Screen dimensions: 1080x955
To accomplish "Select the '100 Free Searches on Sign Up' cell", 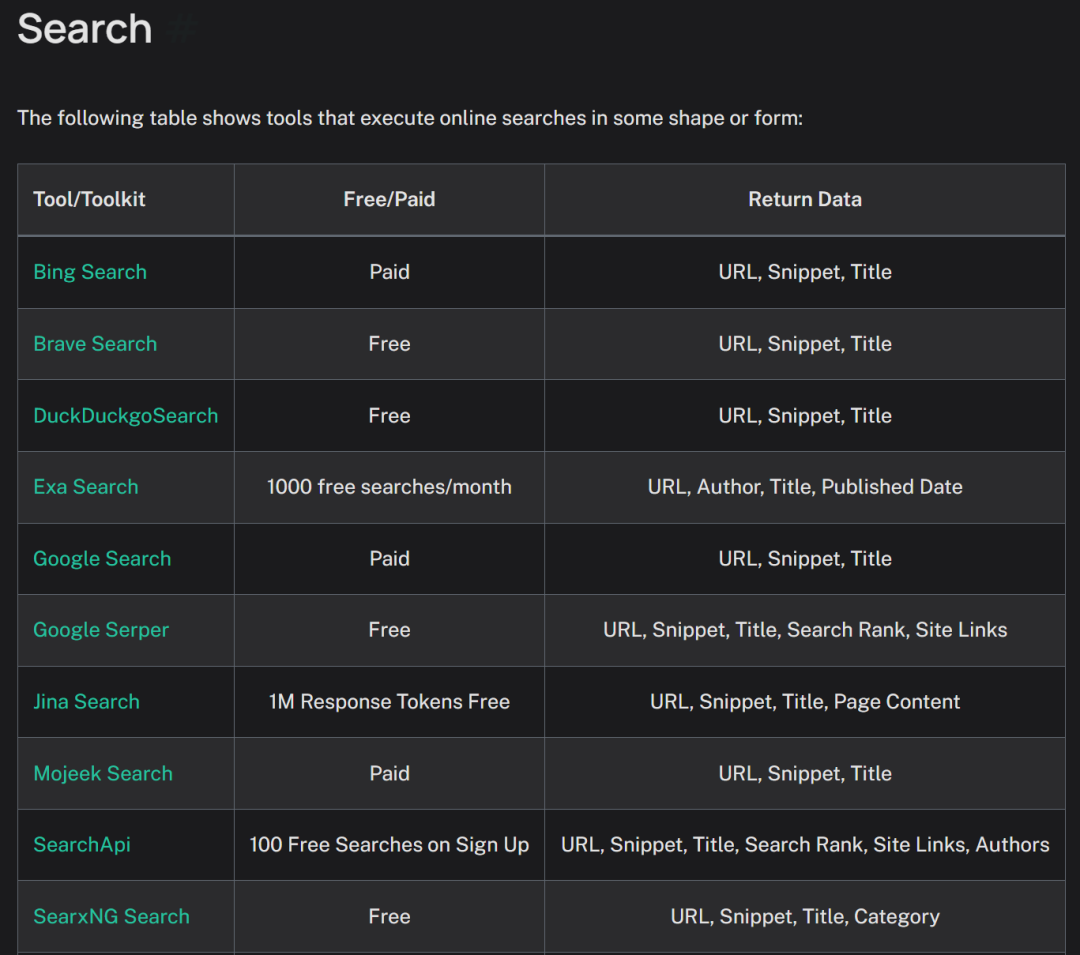I will pos(389,845).
